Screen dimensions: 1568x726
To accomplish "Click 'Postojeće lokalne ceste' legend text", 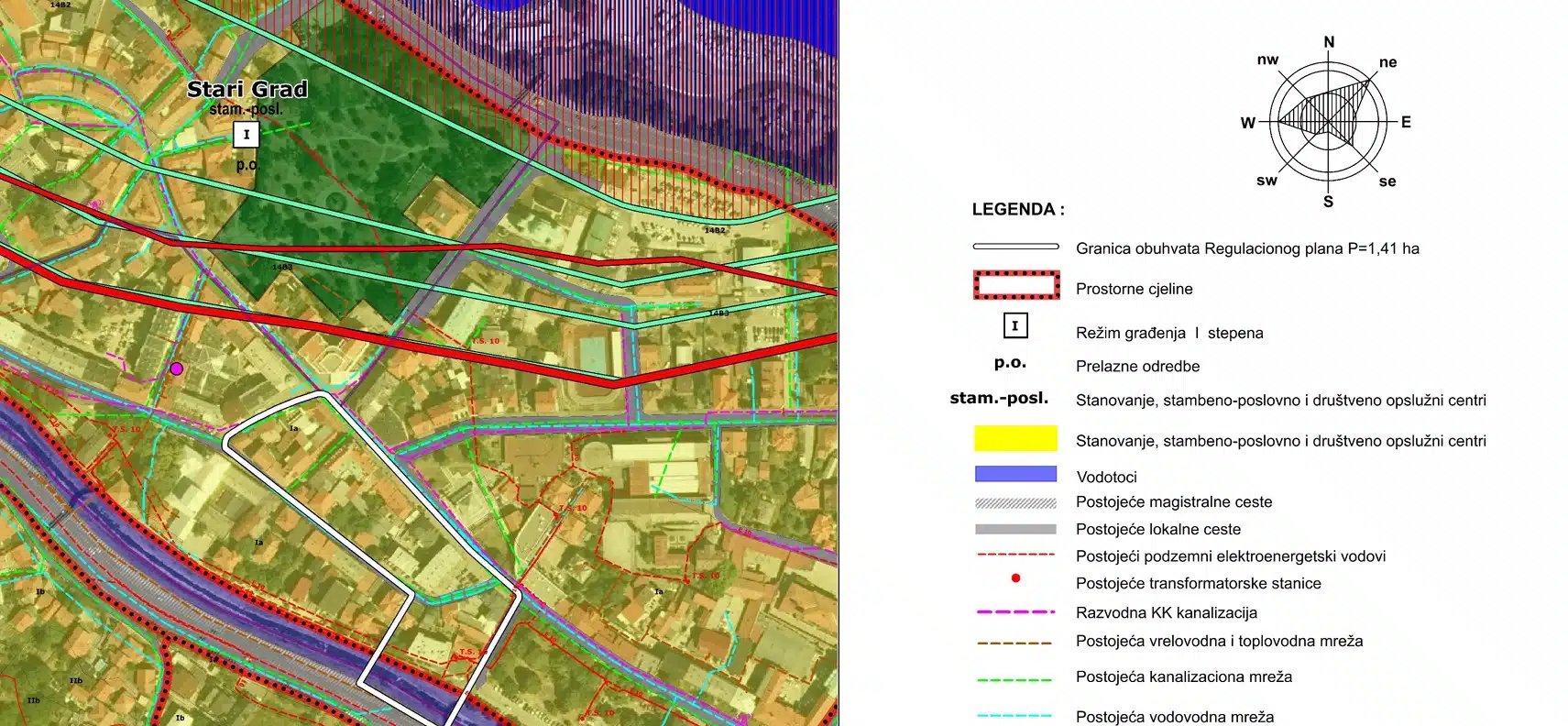I will pos(1158,529).
